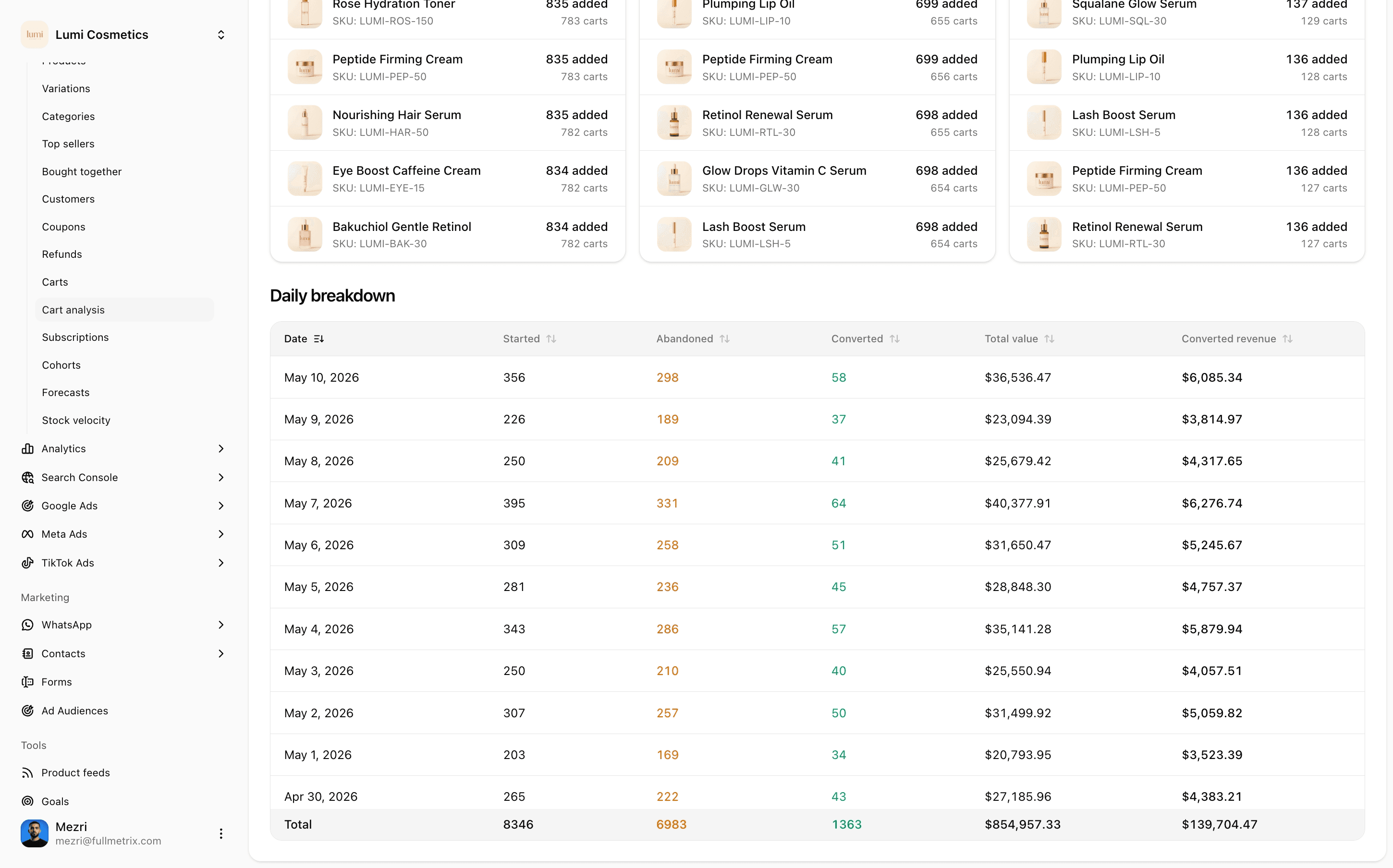Click the Meta Ads infinity icon
1393x868 pixels.
click(x=27, y=534)
